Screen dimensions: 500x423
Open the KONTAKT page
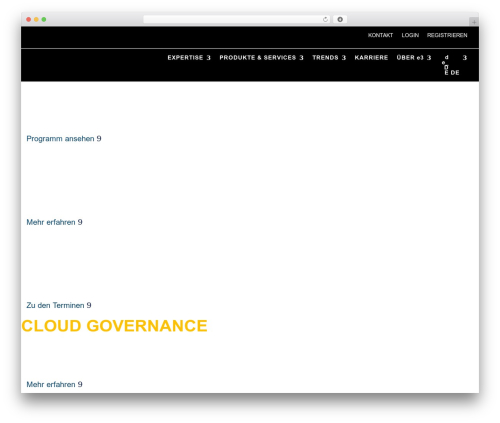(x=380, y=35)
